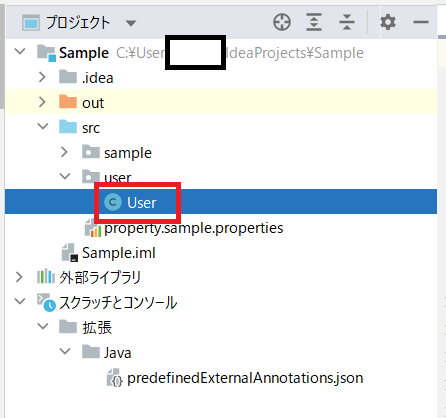This screenshot has width=446, height=418.
Task: Select the 外部ライブラリ node
Action: pos(100,277)
